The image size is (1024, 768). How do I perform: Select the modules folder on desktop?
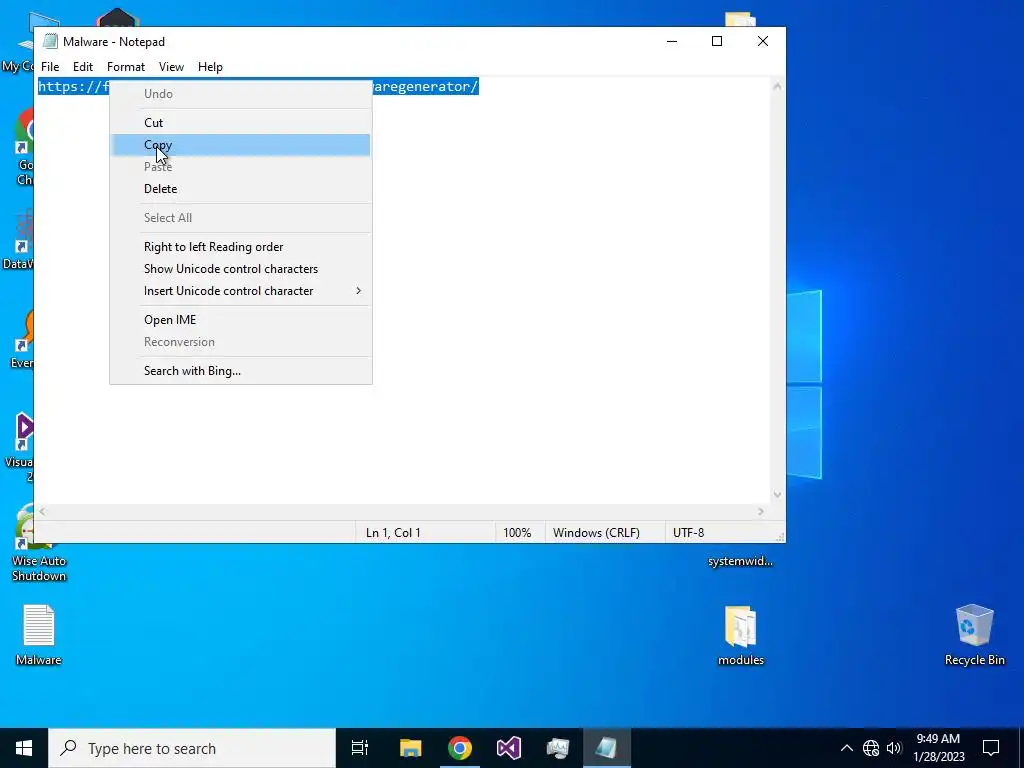point(741,634)
